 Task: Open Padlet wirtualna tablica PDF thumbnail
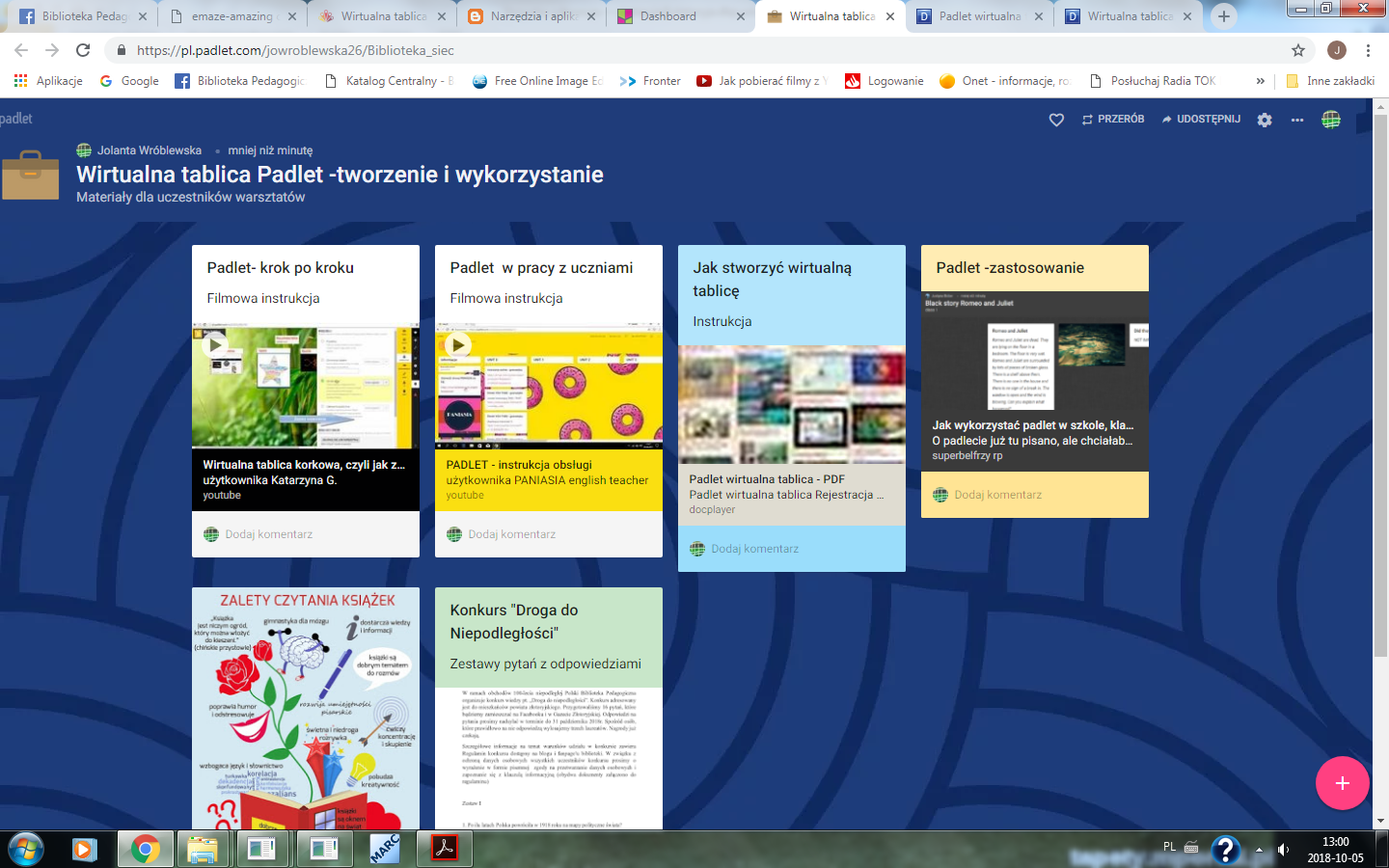tap(791, 405)
